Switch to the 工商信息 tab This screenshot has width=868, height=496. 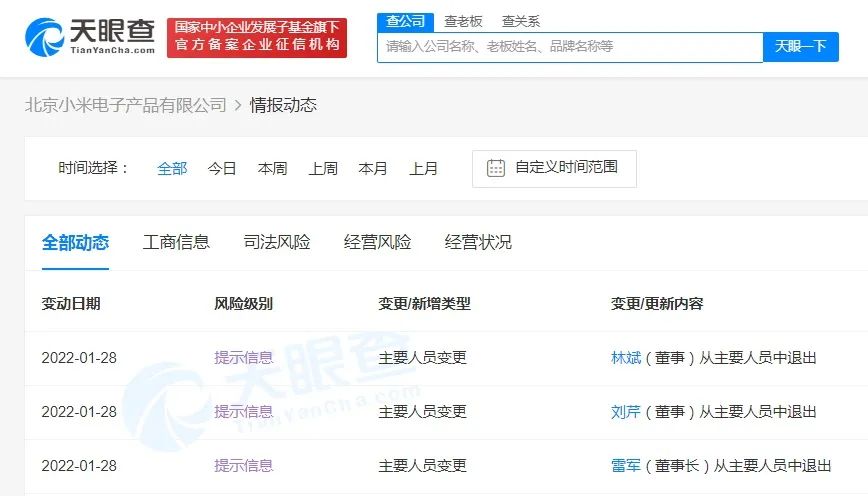click(176, 242)
